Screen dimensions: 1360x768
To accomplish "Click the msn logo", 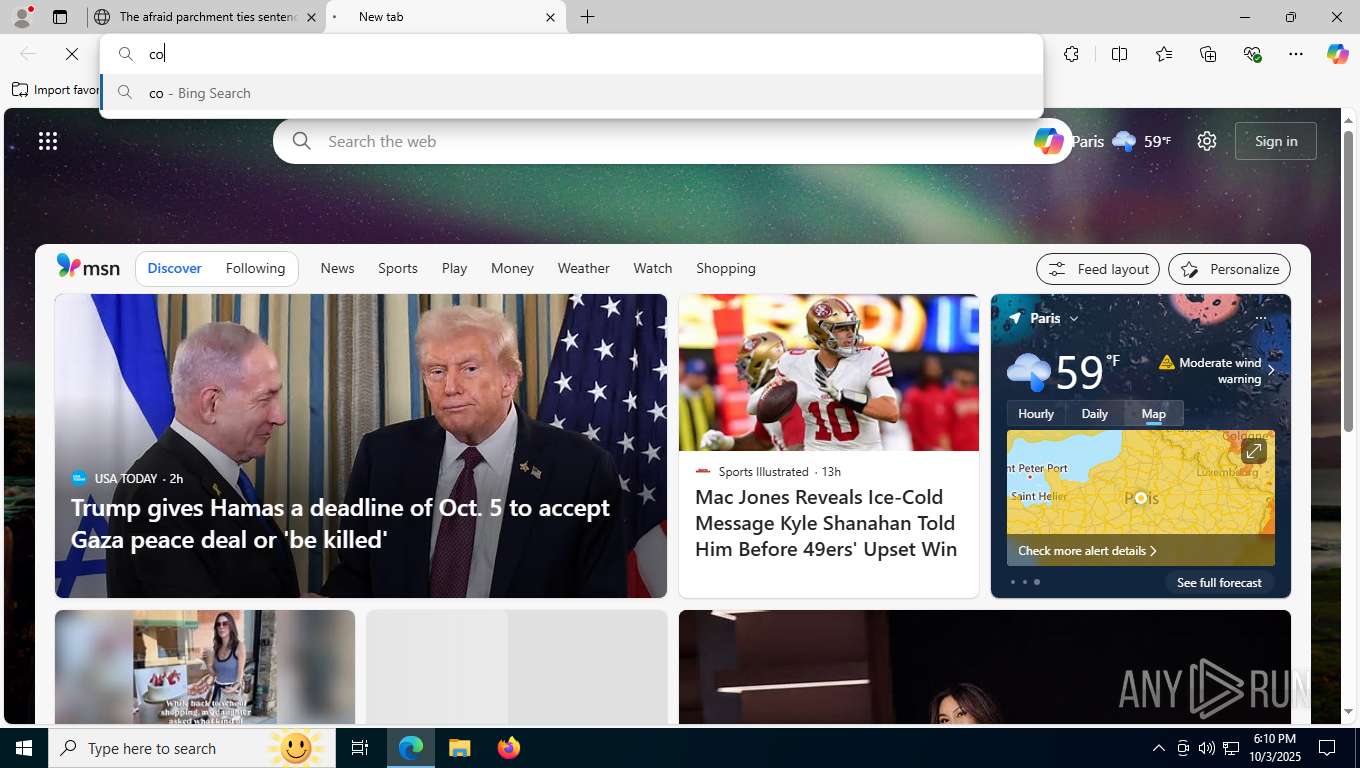I will tap(88, 267).
